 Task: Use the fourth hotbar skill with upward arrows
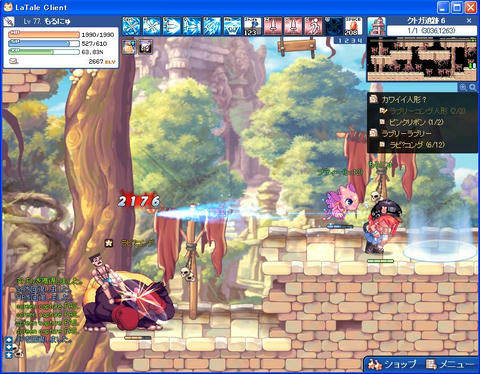pyautogui.click(x=192, y=26)
